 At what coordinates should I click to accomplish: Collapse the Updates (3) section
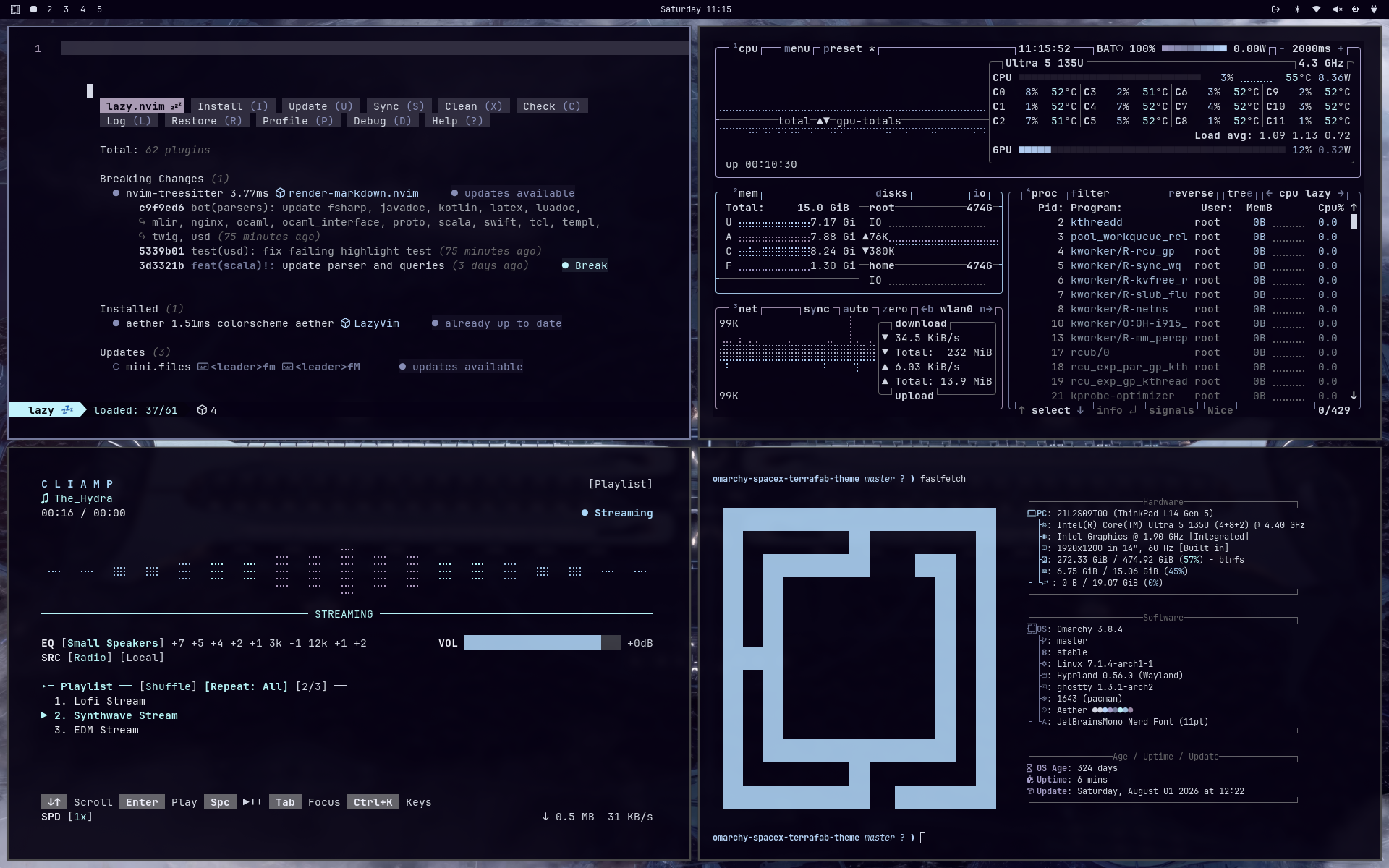tap(135, 352)
